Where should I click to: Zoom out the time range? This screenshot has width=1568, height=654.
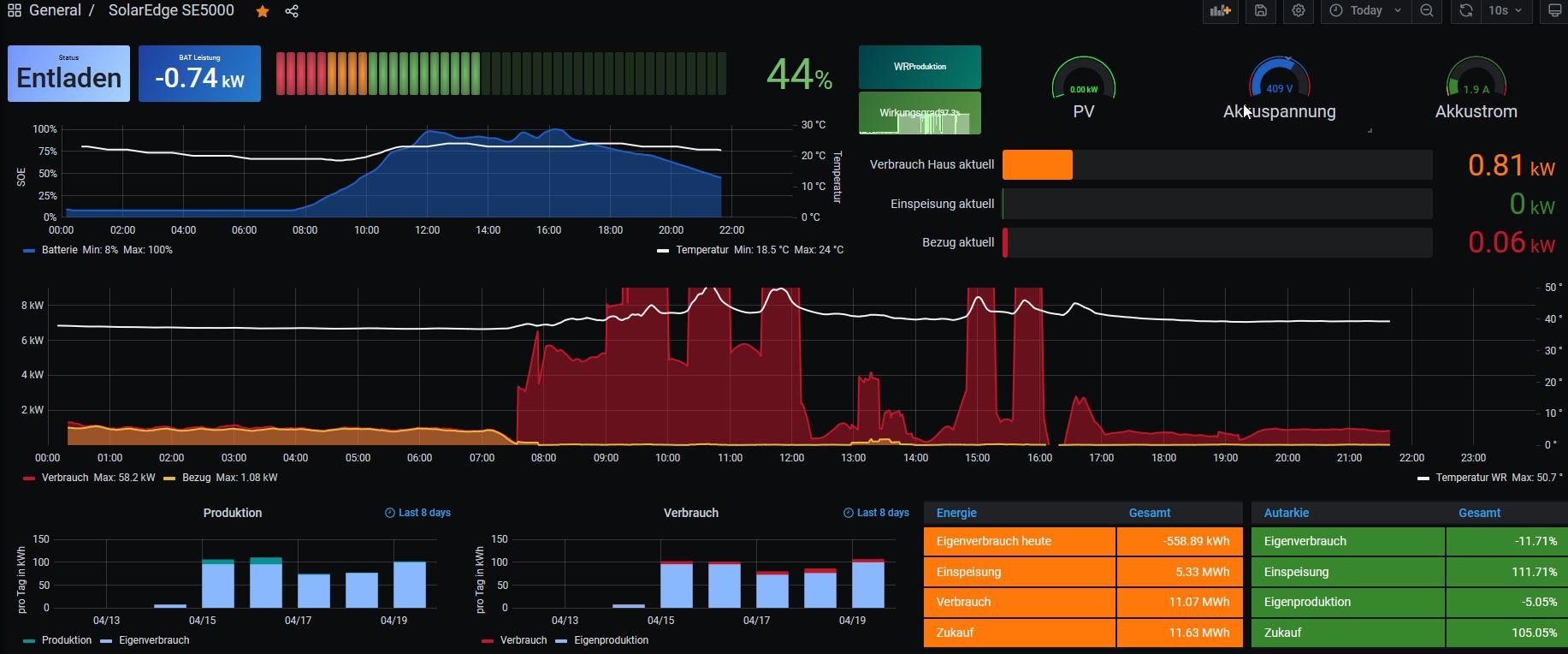pos(1427,11)
